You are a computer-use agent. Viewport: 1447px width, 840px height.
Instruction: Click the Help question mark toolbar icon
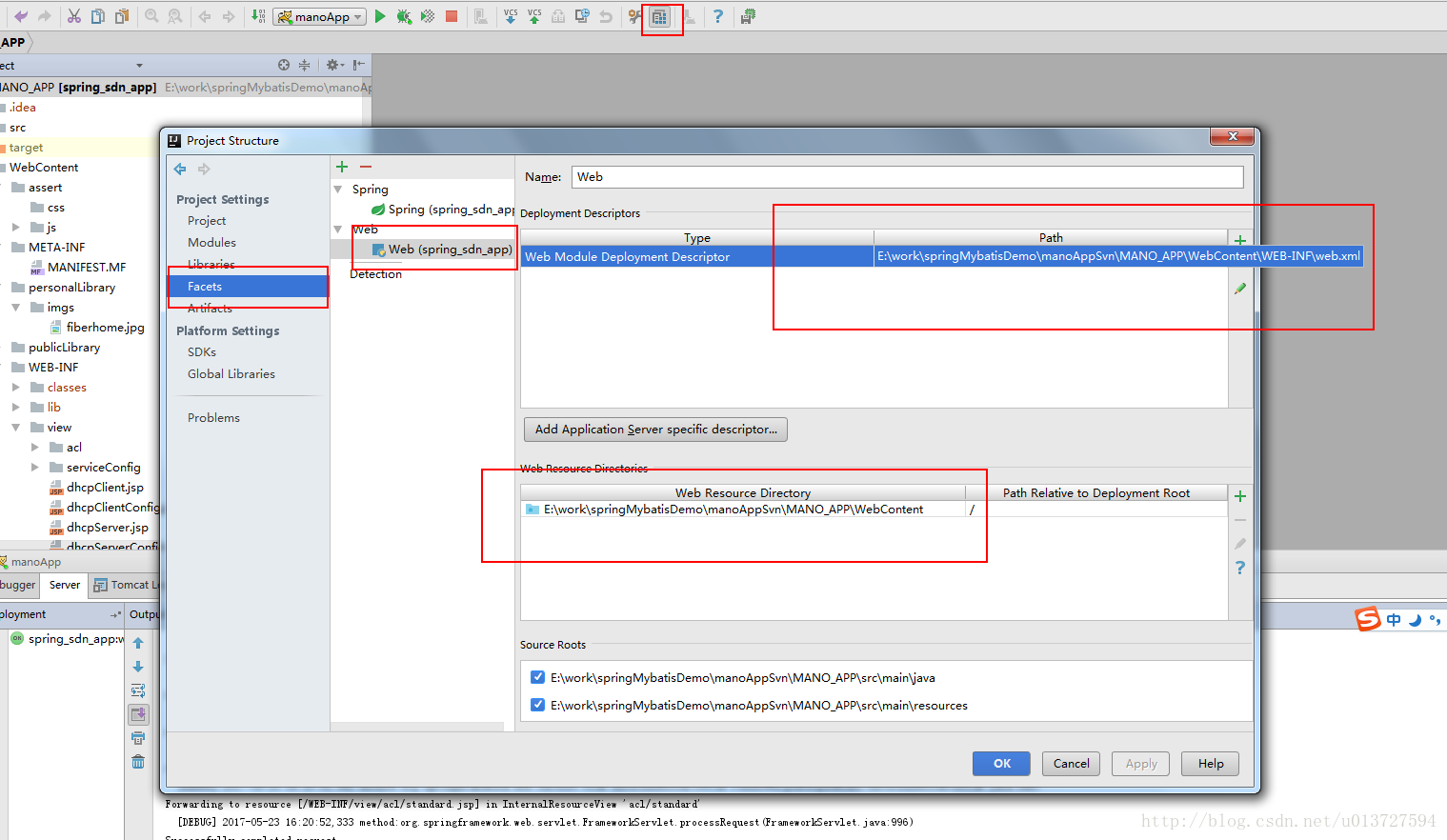tap(718, 16)
